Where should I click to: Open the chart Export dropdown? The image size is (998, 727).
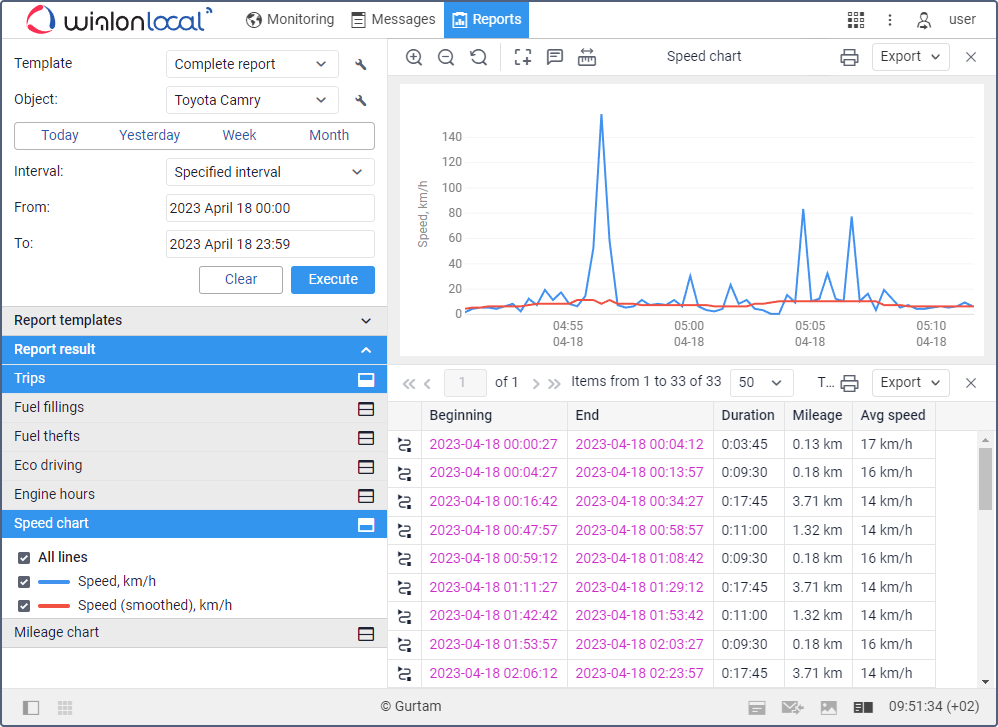point(910,57)
